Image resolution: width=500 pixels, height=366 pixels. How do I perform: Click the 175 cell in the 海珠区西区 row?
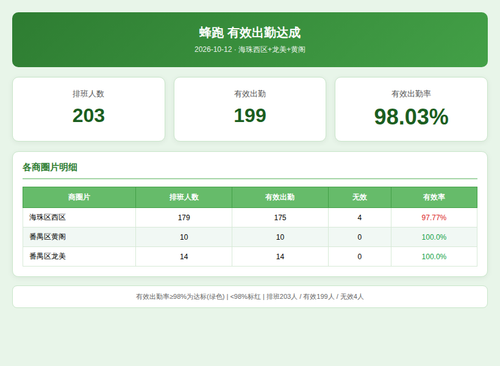[280, 218]
